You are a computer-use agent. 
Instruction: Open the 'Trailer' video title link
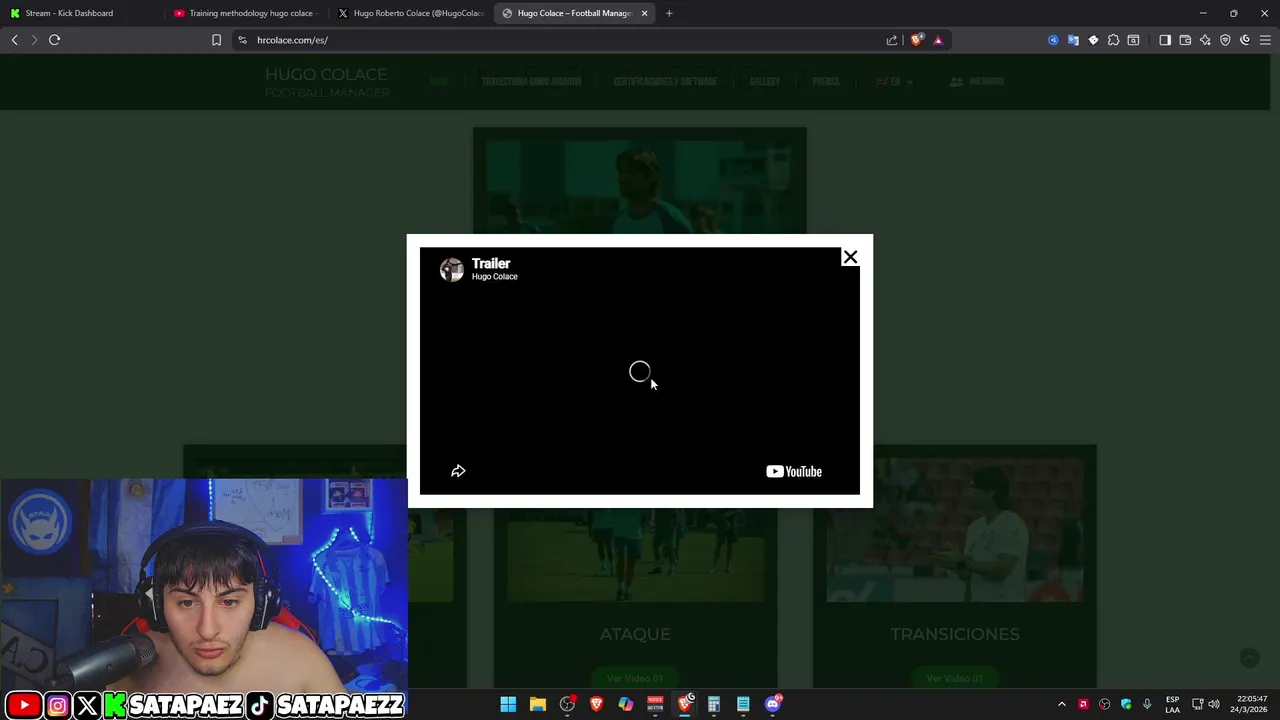[491, 263]
